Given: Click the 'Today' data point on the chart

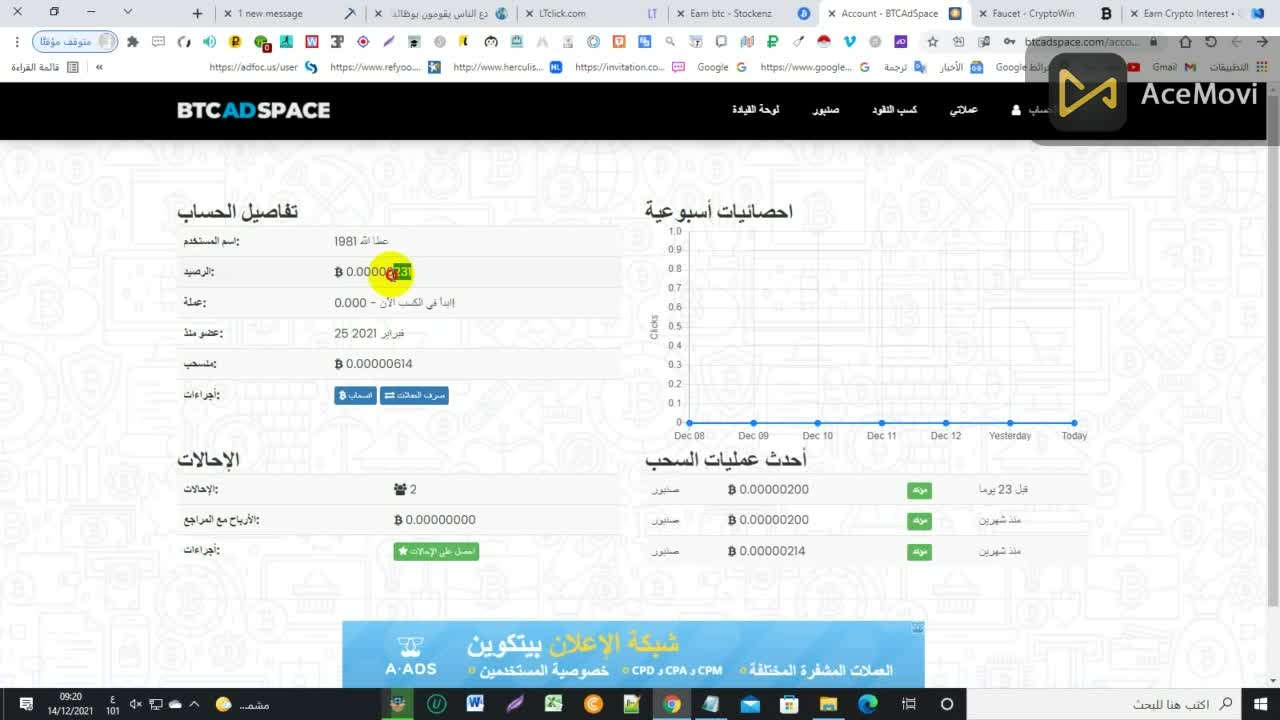Looking at the screenshot, I should pos(1074,423).
